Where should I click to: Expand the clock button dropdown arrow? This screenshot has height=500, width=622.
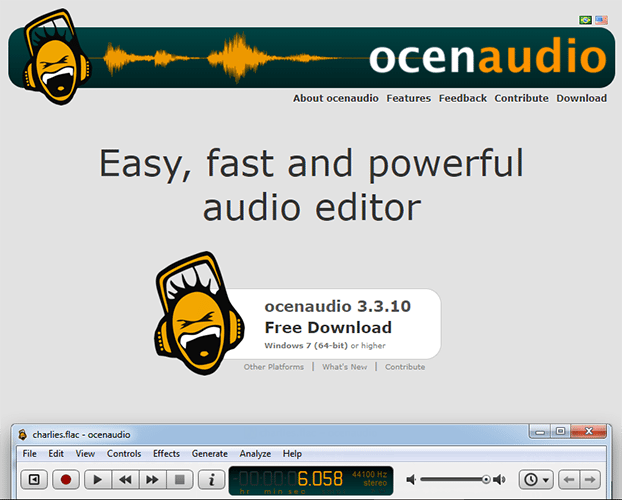[x=546, y=480]
